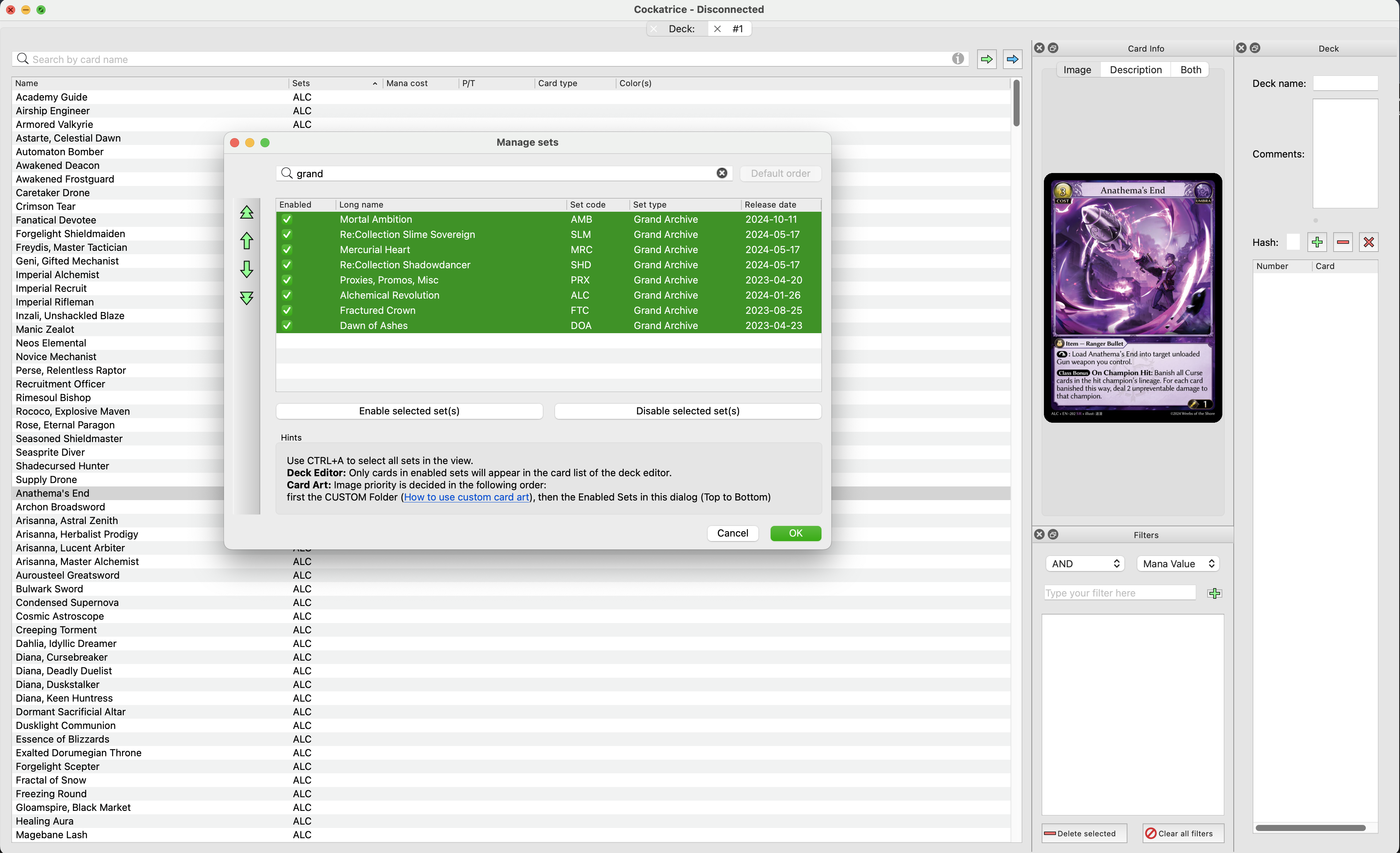Click the Deck name input field

coord(1345,83)
